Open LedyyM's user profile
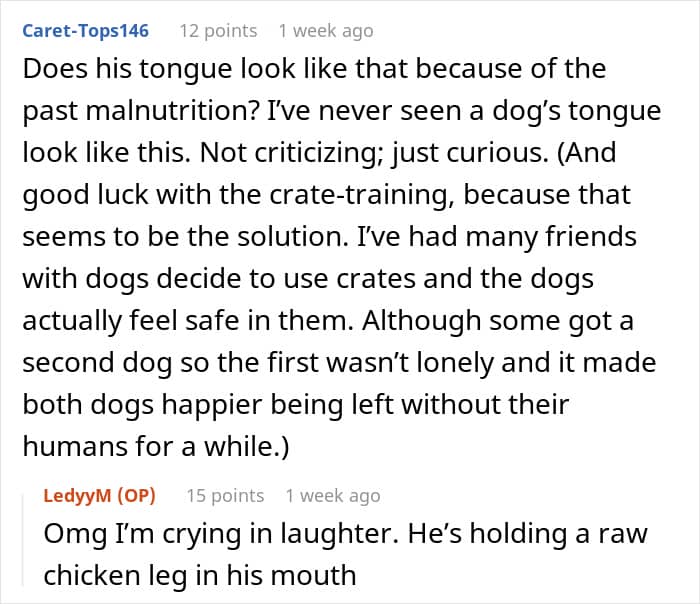 [77, 496]
